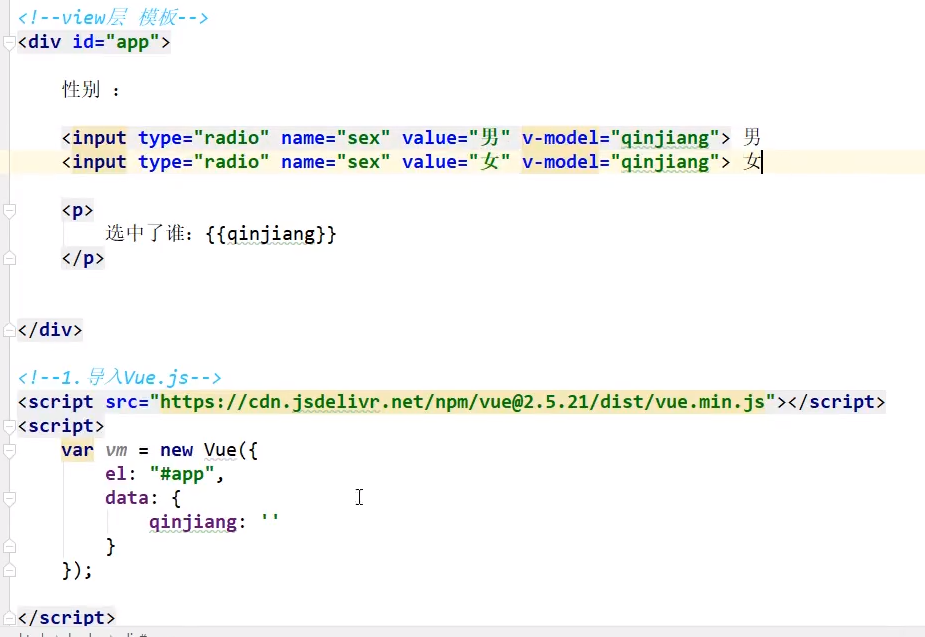The height and width of the screenshot is (637, 925).
Task: Click the el: "#app" property line
Action: point(165,474)
